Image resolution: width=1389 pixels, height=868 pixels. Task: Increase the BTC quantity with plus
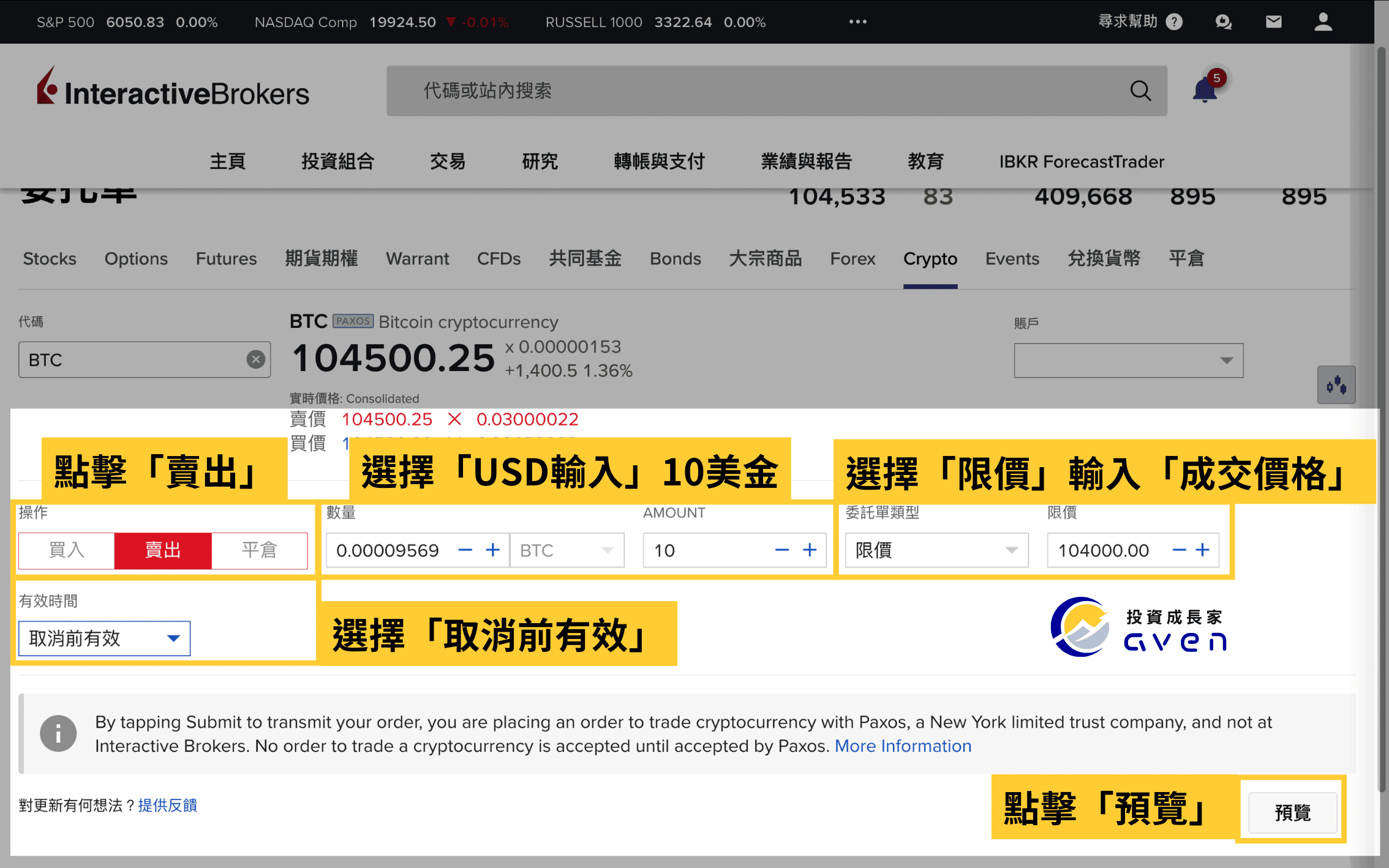pos(492,550)
